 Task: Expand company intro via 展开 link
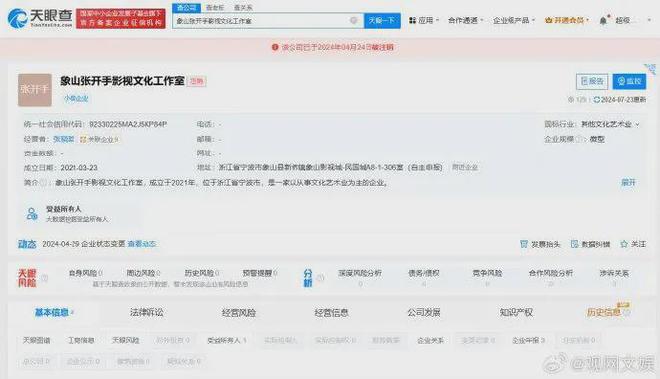[x=628, y=182]
